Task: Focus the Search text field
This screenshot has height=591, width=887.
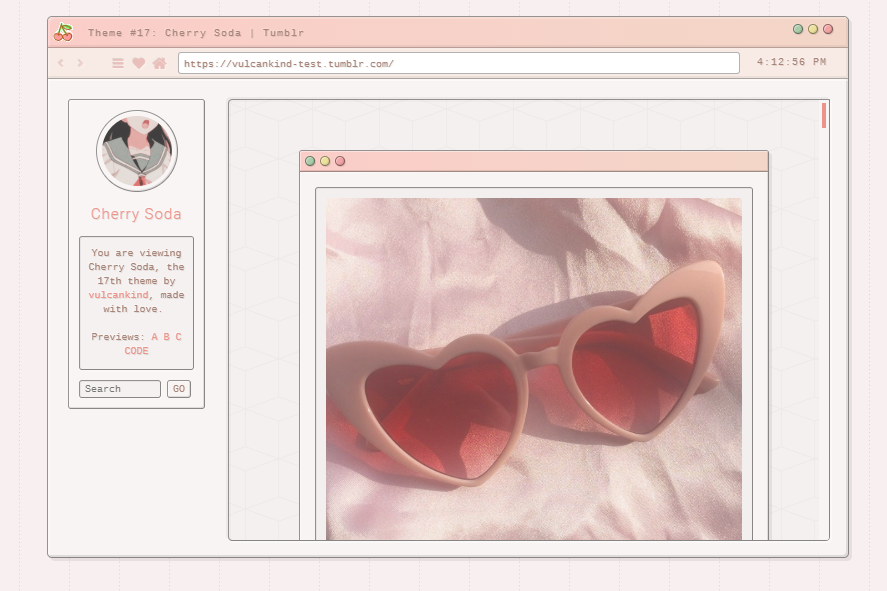Action: point(120,389)
